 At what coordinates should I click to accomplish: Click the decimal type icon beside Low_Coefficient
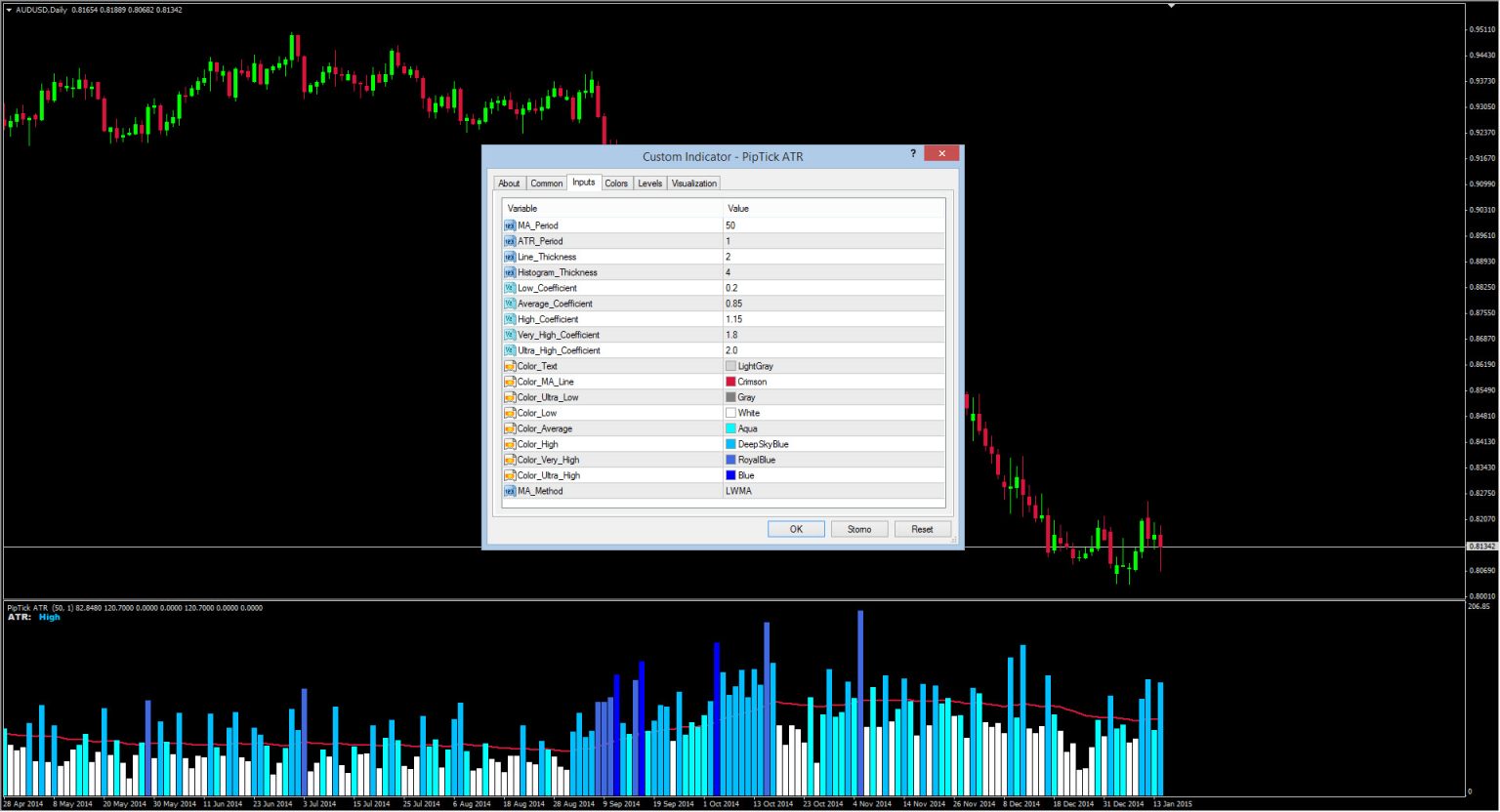(x=509, y=288)
